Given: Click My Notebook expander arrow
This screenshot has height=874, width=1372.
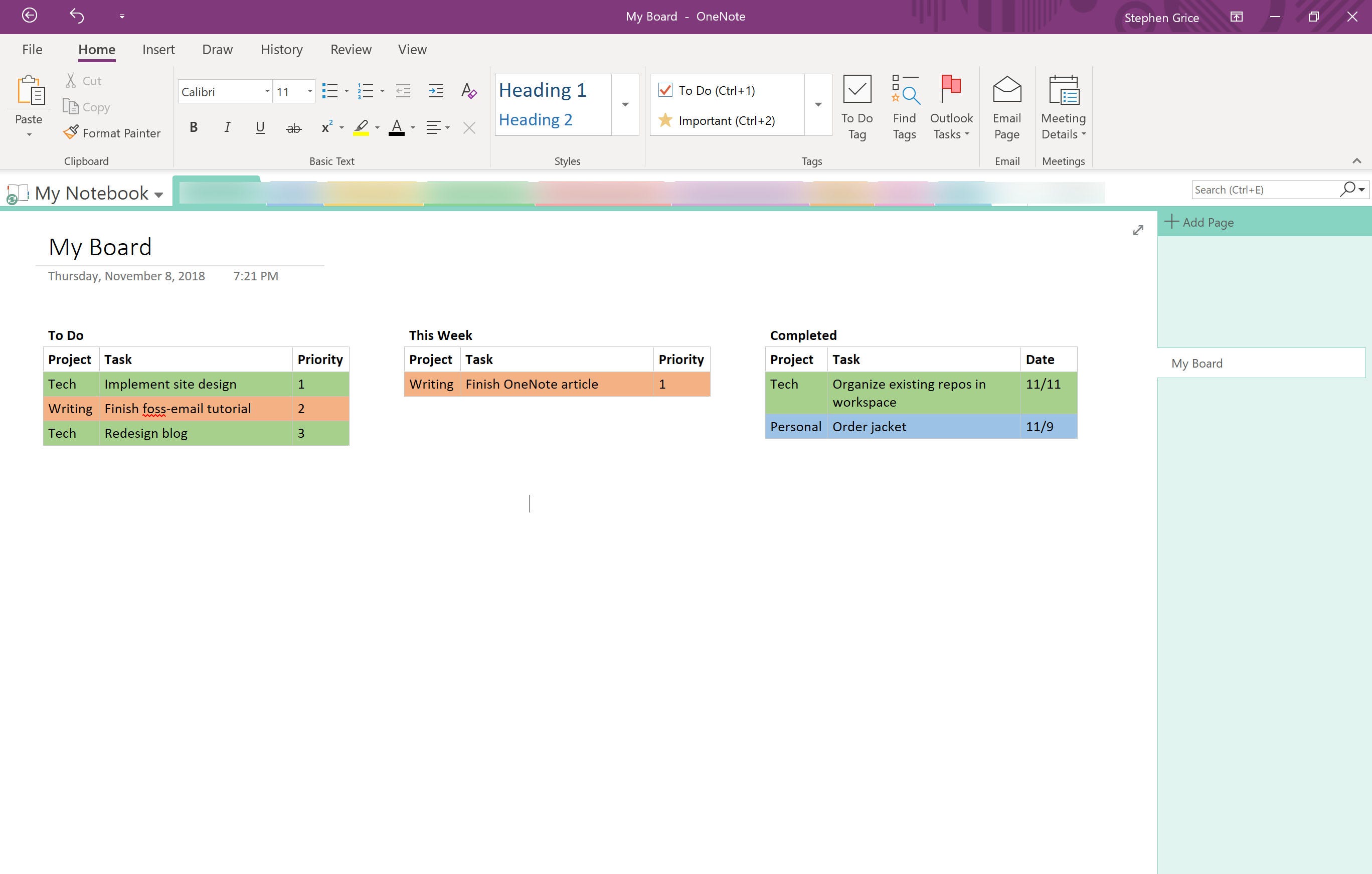Looking at the screenshot, I should coord(160,194).
